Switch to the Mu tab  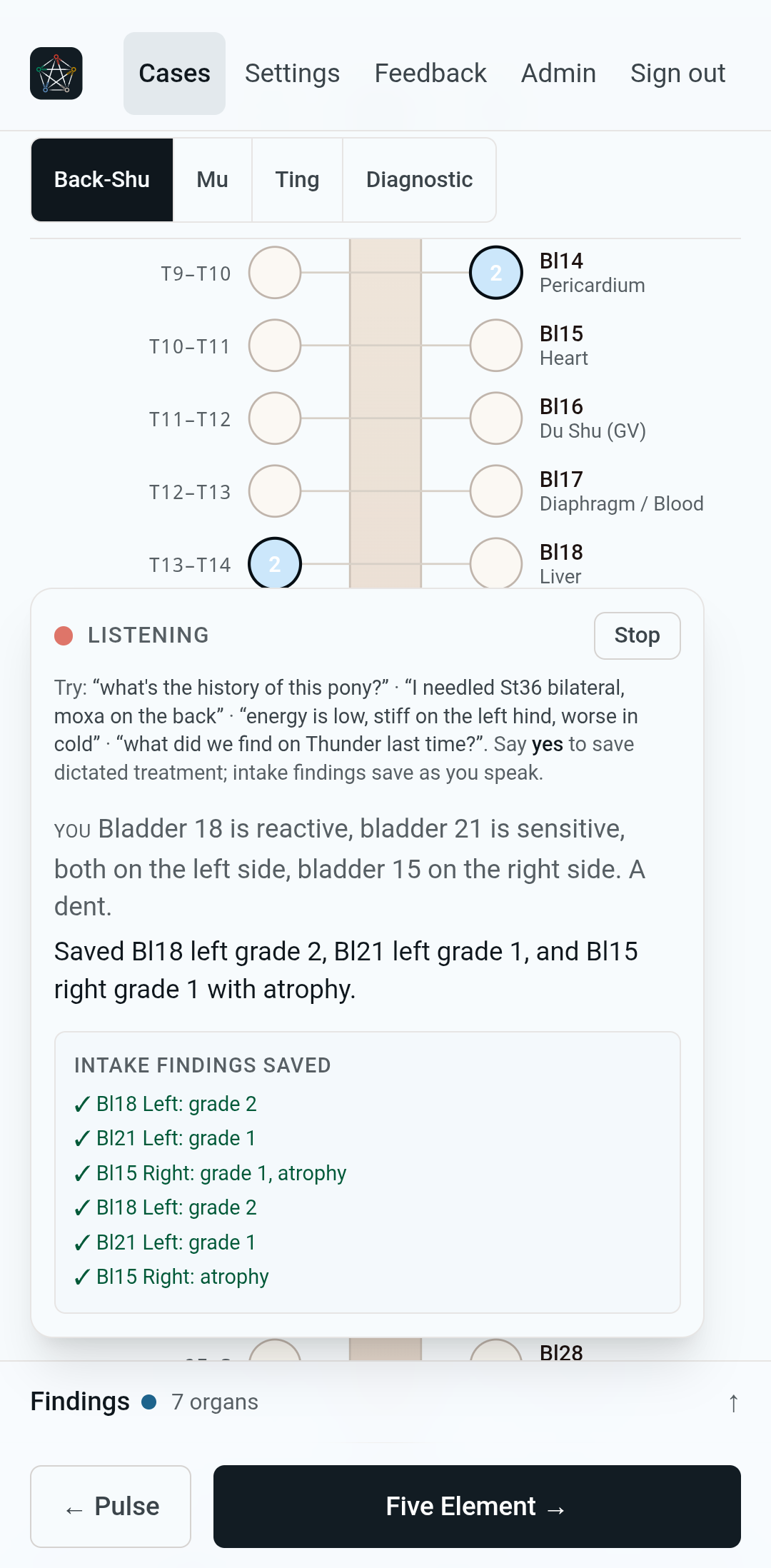tap(213, 180)
